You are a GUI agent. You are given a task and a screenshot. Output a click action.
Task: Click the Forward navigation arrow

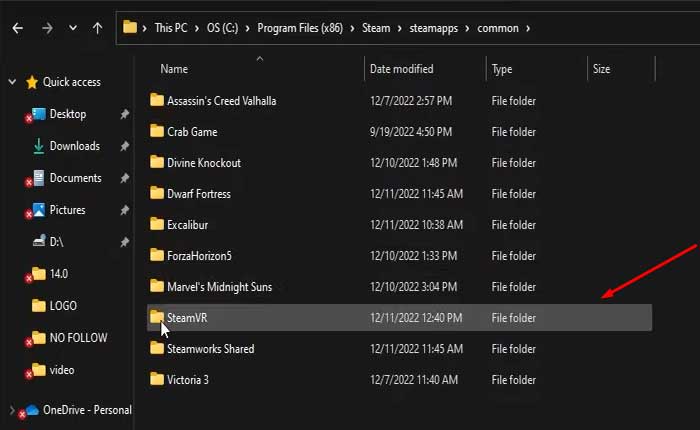pyautogui.click(x=45, y=28)
